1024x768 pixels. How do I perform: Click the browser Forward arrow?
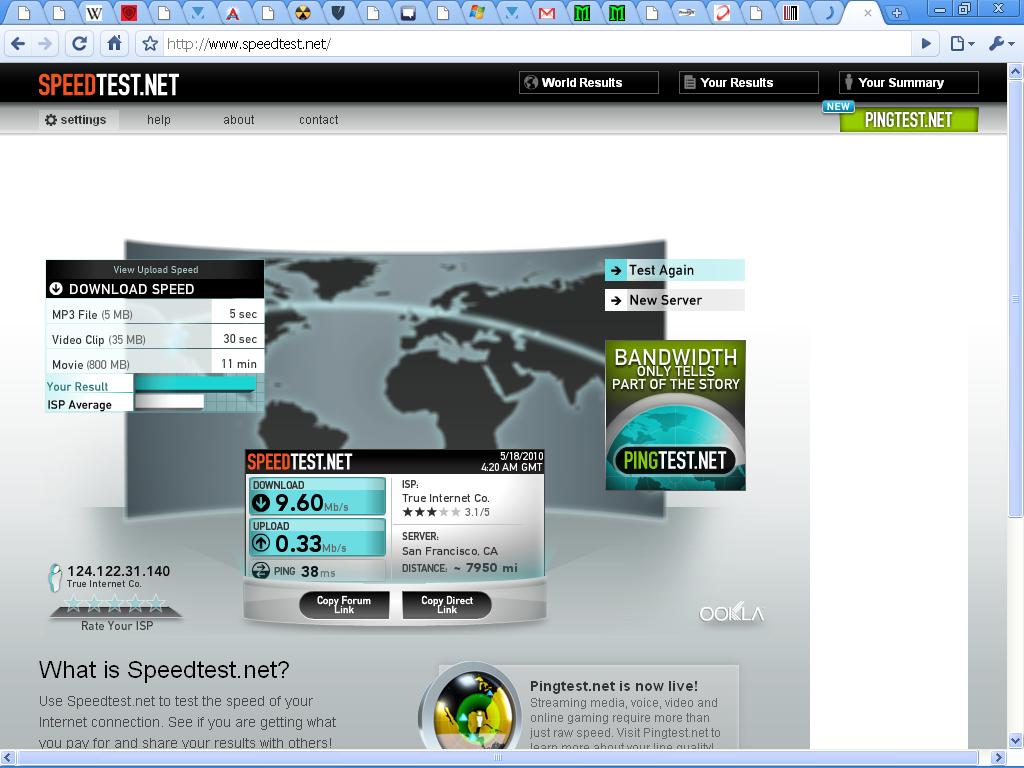point(45,44)
